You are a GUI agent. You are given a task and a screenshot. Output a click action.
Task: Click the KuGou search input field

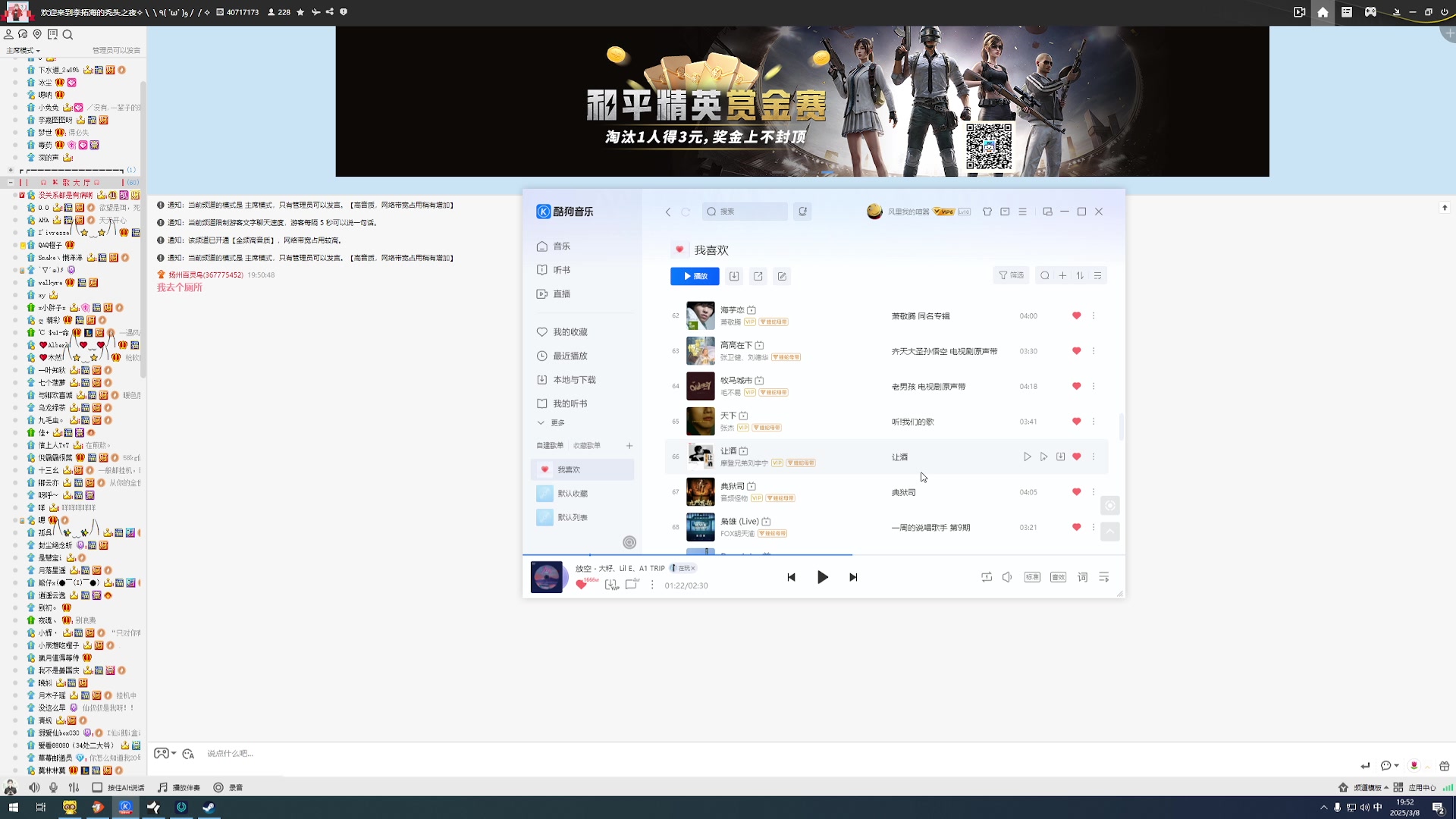coord(745,212)
